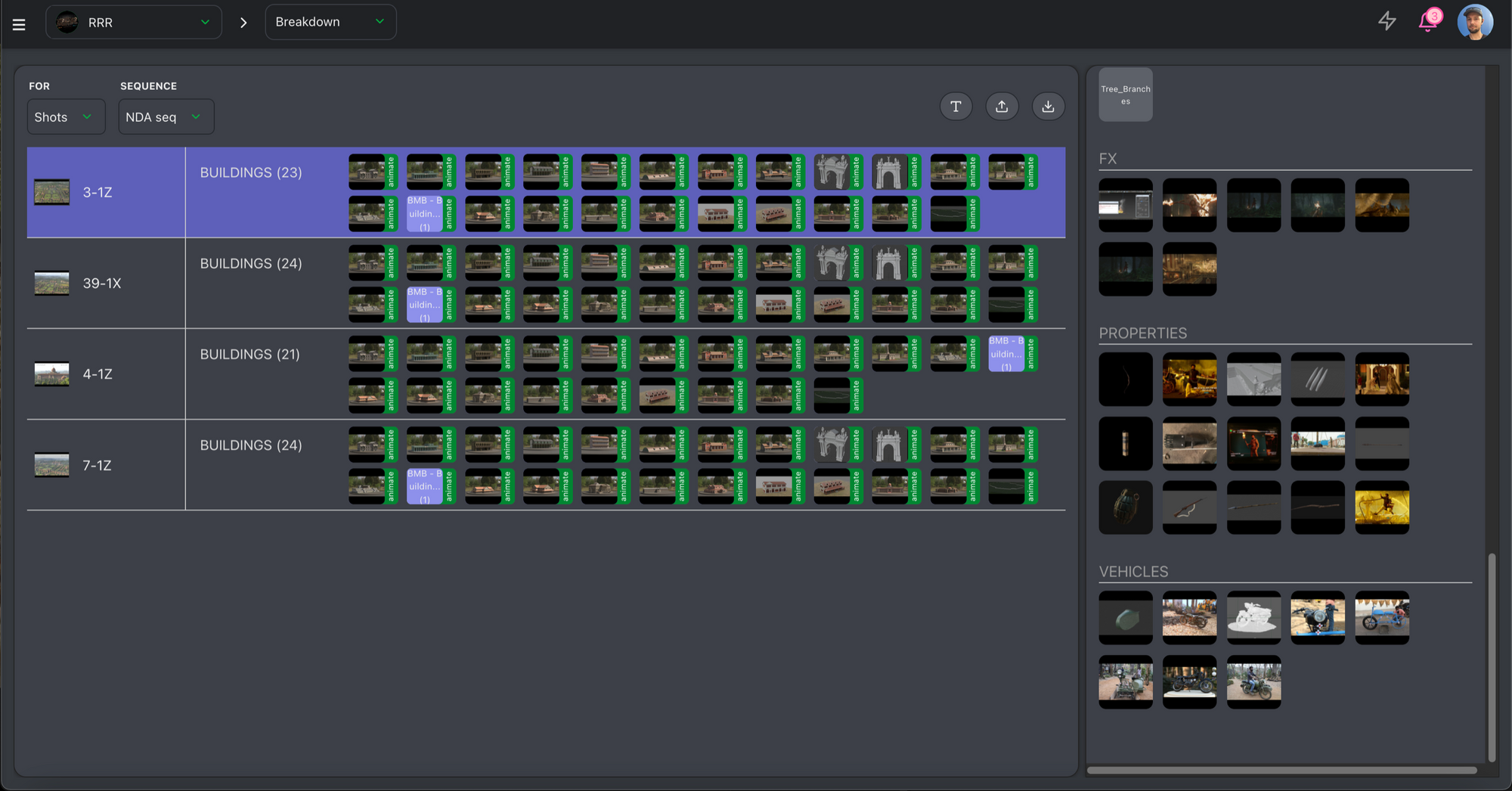Click the breadcrumb chevron arrow

pyautogui.click(x=243, y=23)
